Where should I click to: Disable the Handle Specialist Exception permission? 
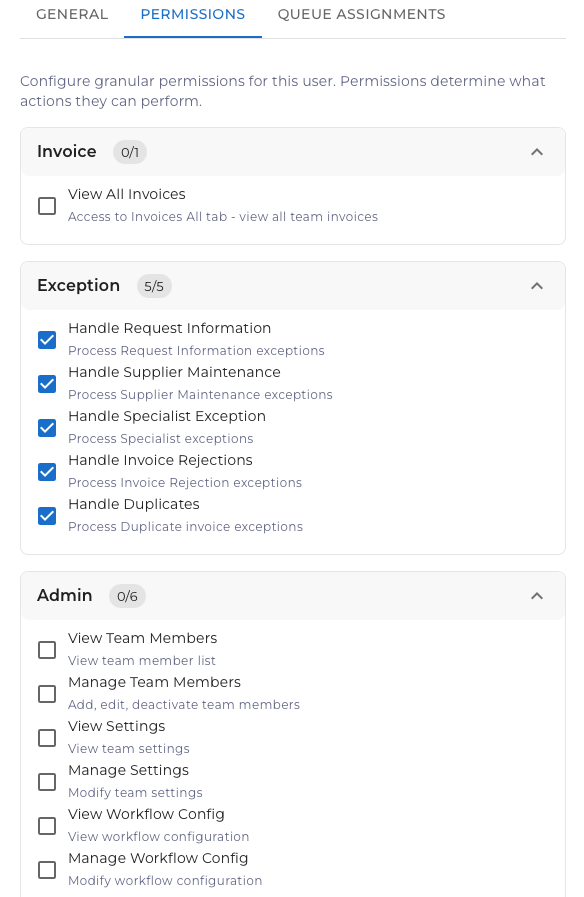pos(46,428)
